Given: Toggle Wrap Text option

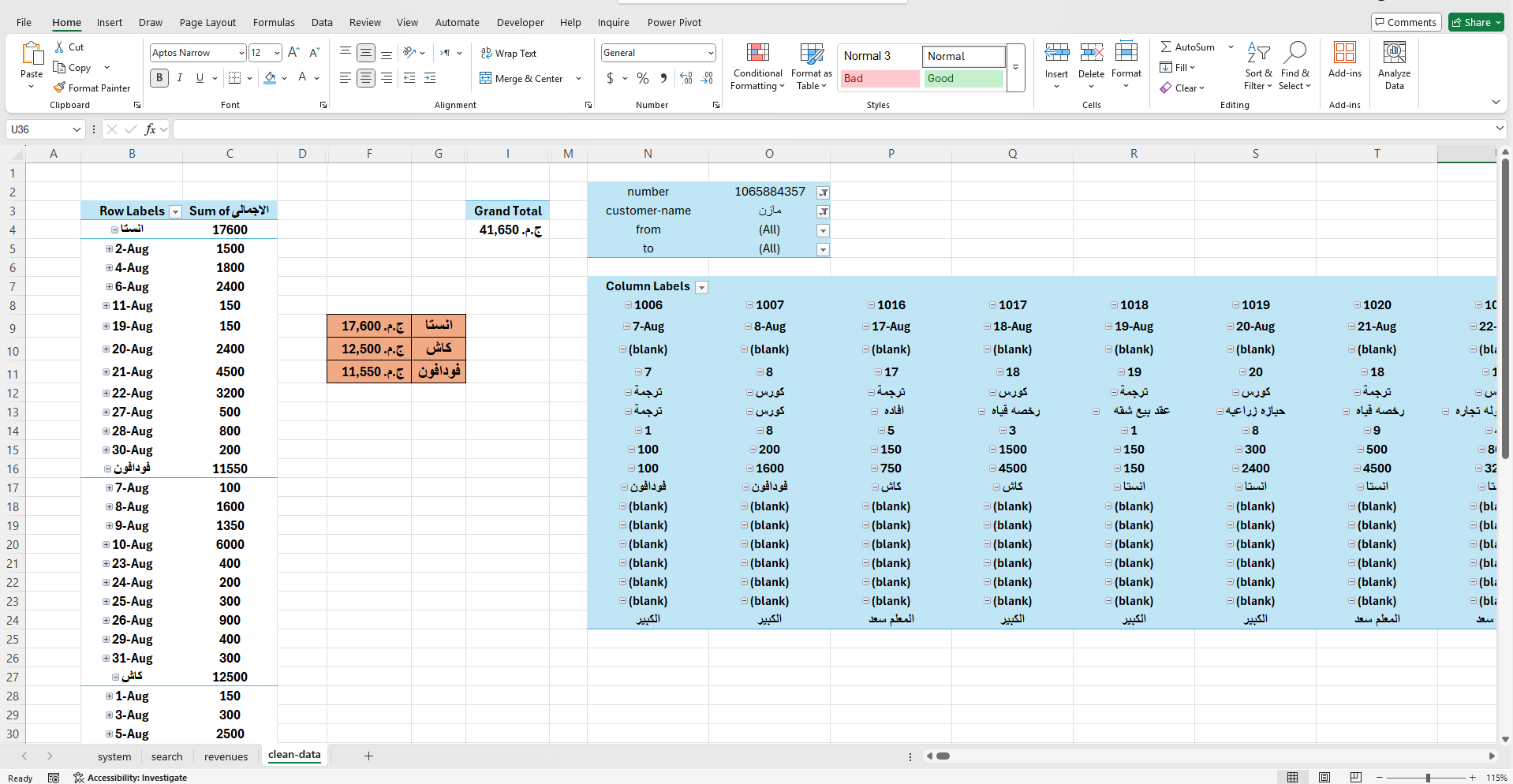Looking at the screenshot, I should tap(508, 53).
